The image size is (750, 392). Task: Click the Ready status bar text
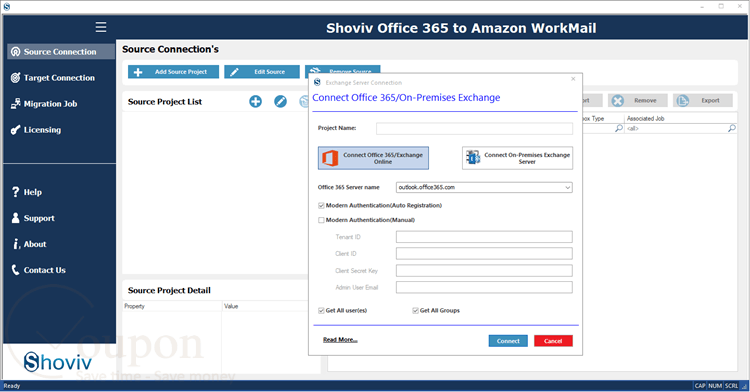[x=12, y=386]
